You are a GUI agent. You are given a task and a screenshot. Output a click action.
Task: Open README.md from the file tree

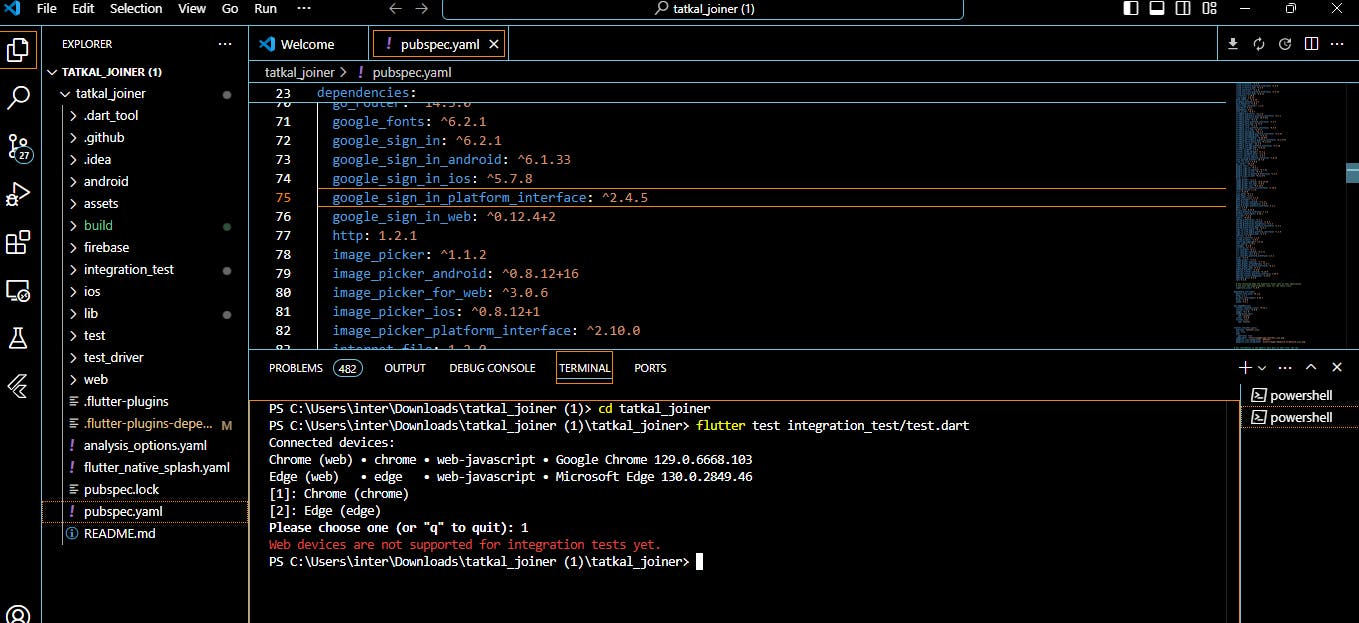tap(119, 533)
